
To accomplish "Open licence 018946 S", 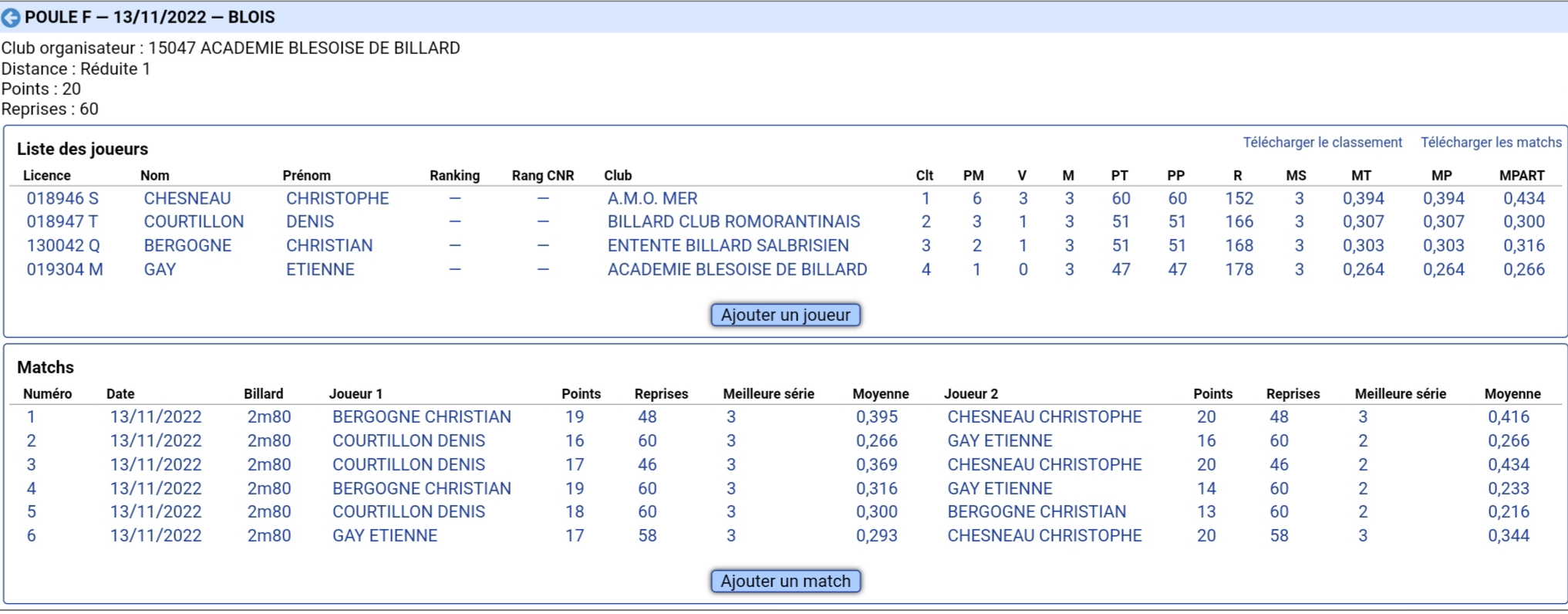I will 62,198.
